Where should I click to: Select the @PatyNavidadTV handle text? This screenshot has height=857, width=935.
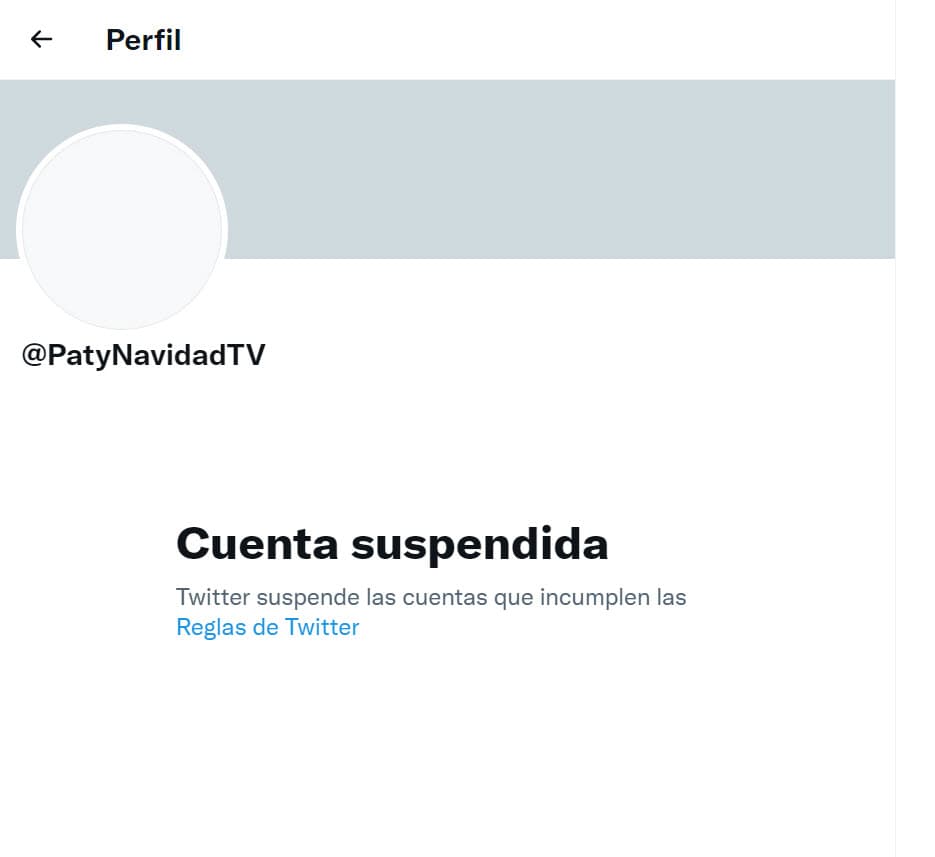(x=143, y=355)
